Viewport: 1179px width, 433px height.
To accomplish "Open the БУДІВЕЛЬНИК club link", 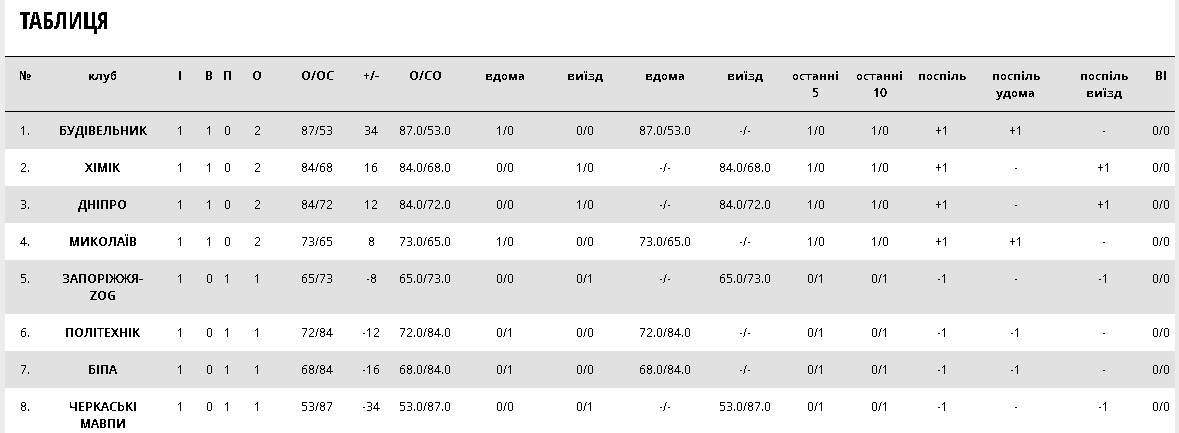I will [x=103, y=130].
